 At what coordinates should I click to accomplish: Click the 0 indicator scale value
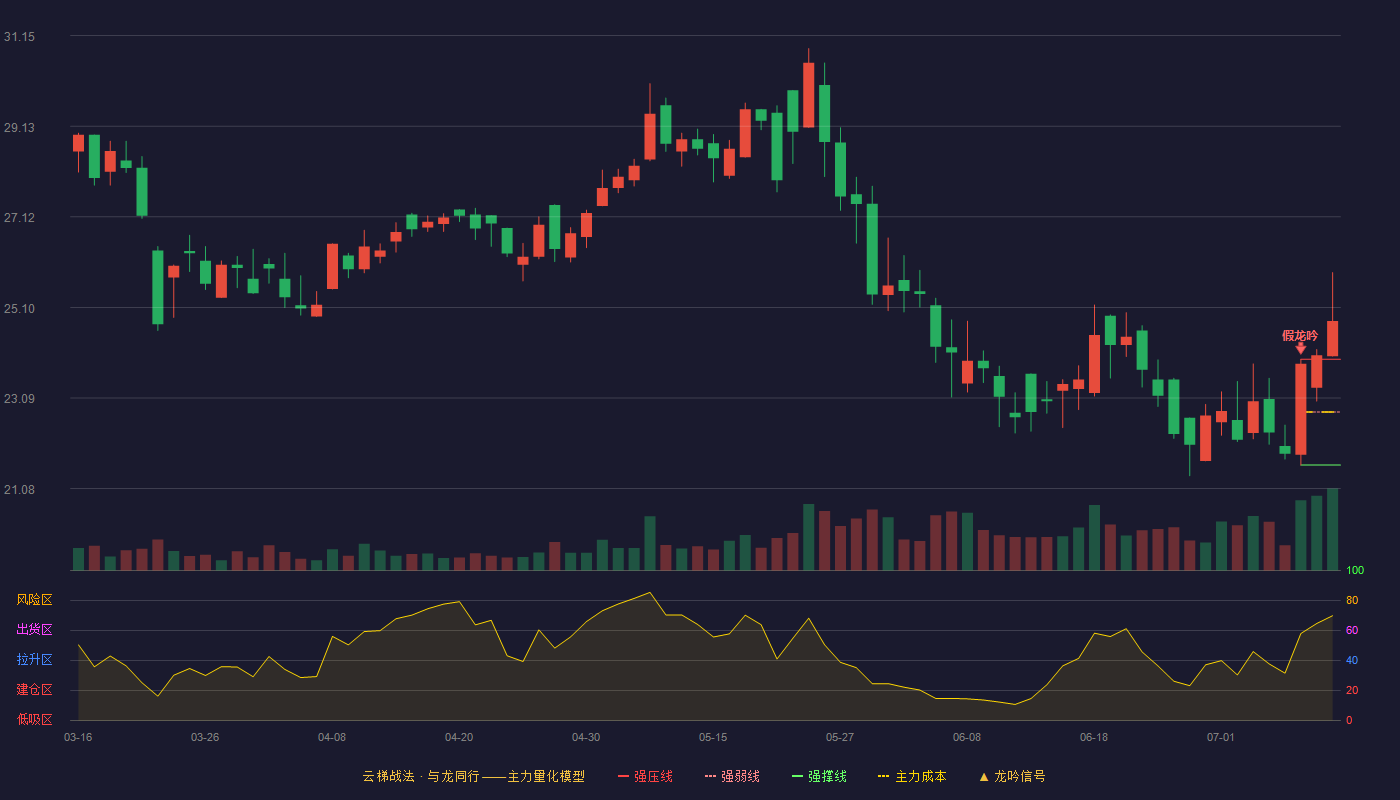[1349, 720]
